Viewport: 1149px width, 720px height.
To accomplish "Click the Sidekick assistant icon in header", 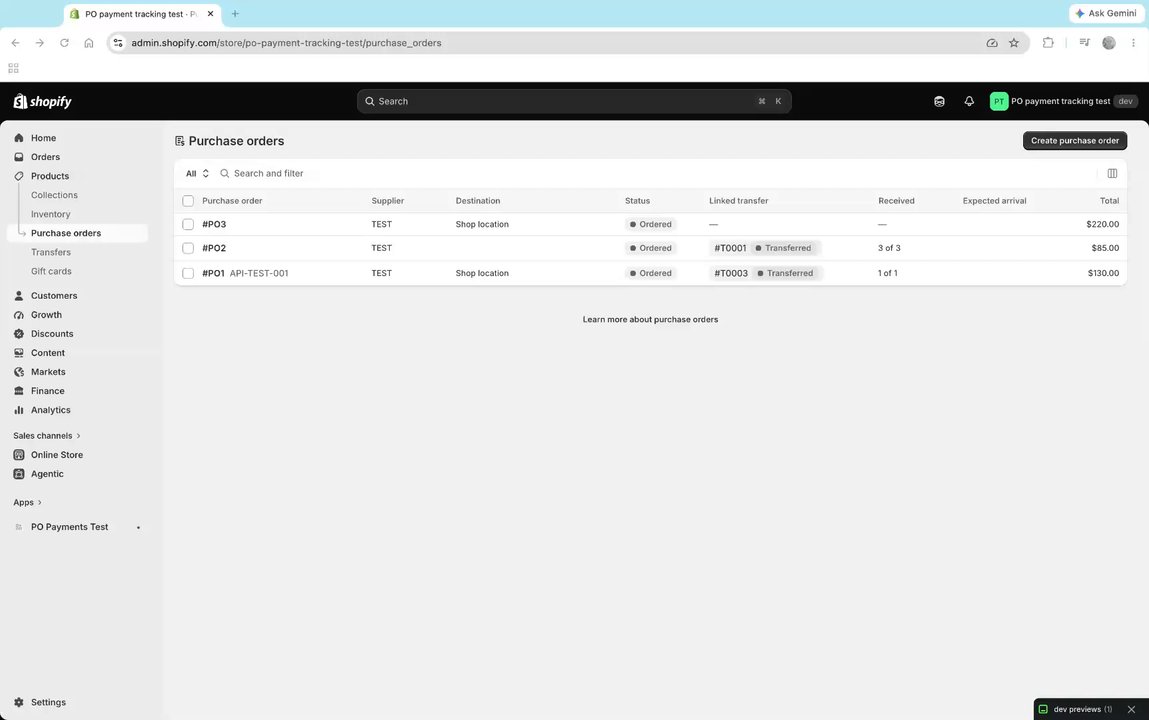I will 939,101.
